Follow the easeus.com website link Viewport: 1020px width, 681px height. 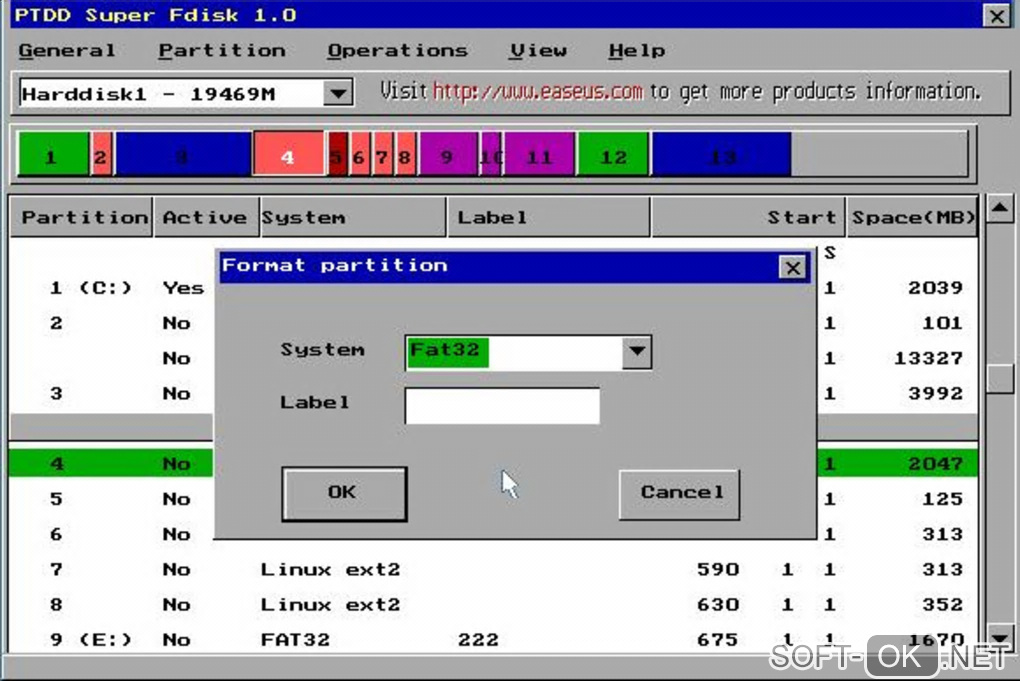[x=537, y=91]
